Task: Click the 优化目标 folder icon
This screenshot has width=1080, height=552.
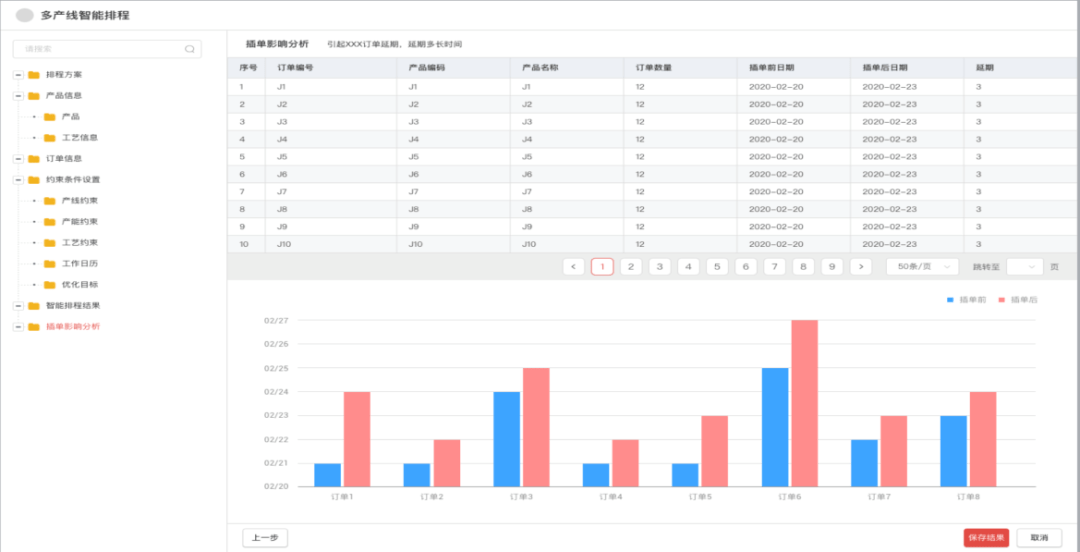Action: pos(50,285)
